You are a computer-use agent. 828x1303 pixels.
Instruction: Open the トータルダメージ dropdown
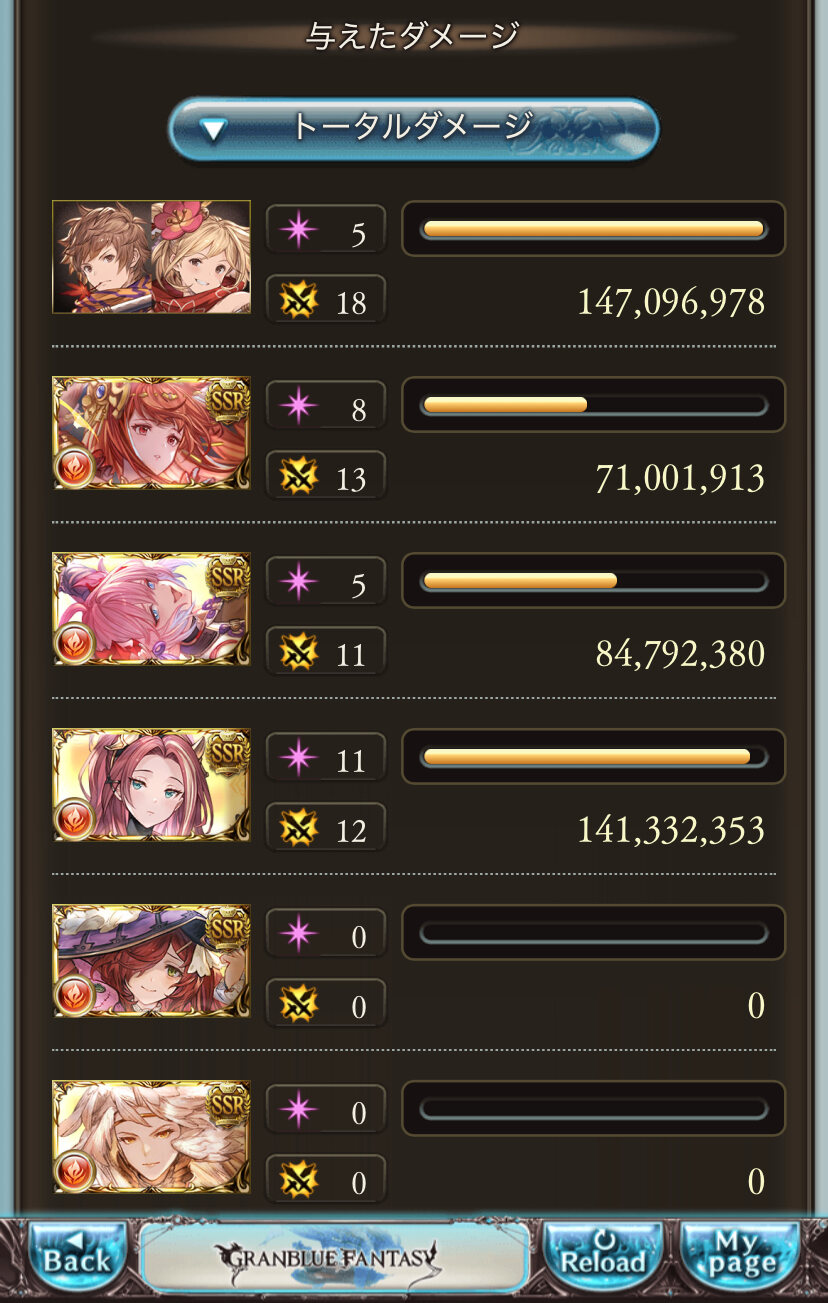(x=413, y=128)
